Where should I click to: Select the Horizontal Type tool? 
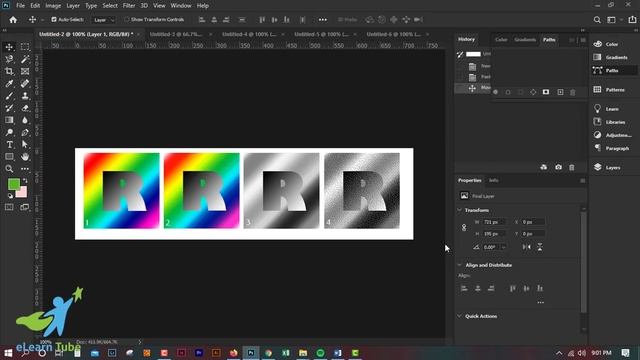pos(9,144)
